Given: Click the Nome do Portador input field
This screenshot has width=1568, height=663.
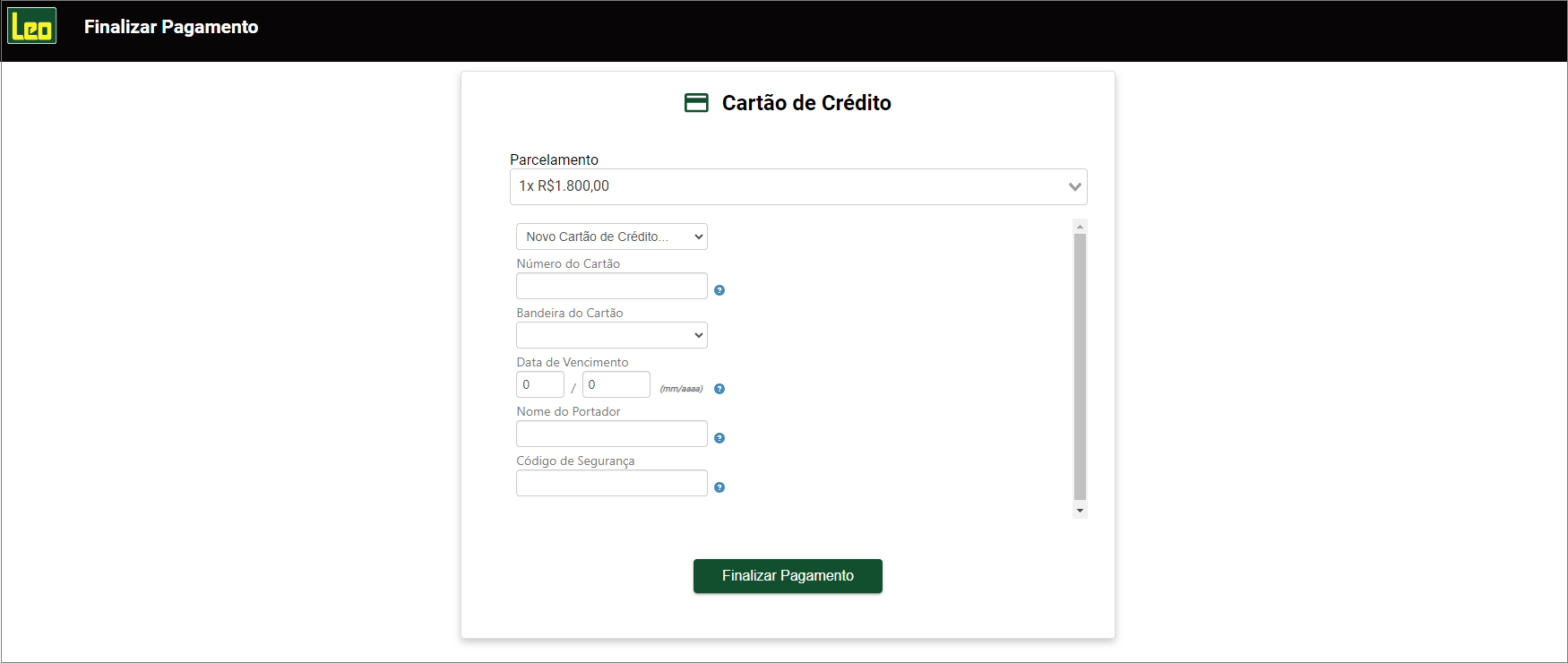Looking at the screenshot, I should point(612,434).
